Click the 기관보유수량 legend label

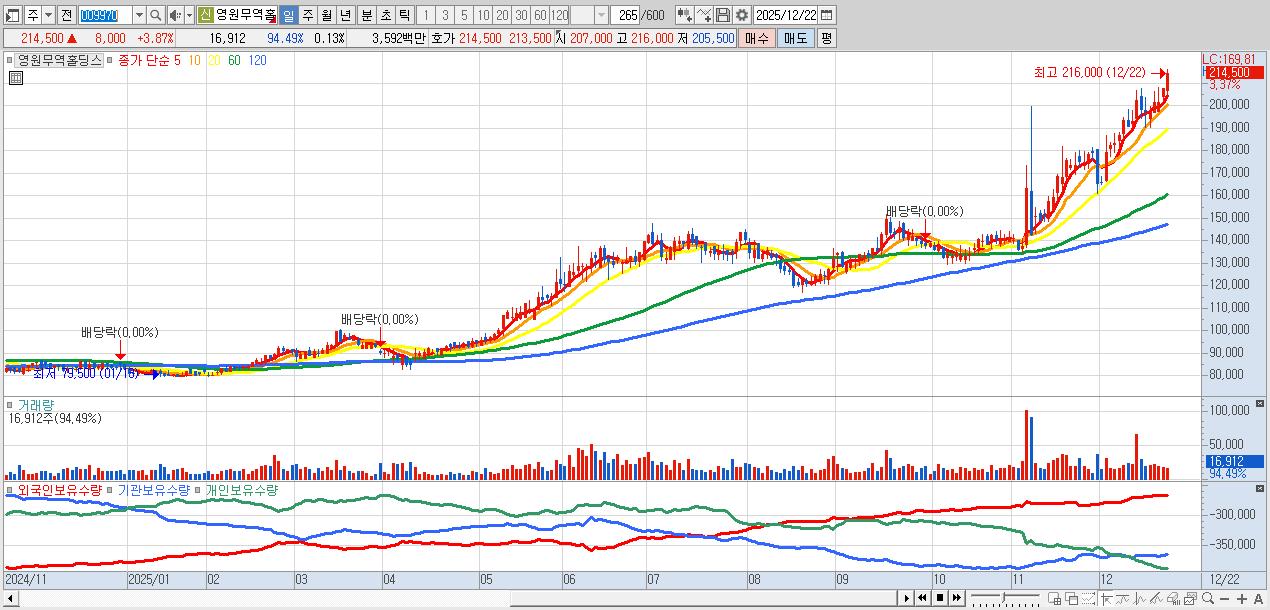[x=152, y=491]
